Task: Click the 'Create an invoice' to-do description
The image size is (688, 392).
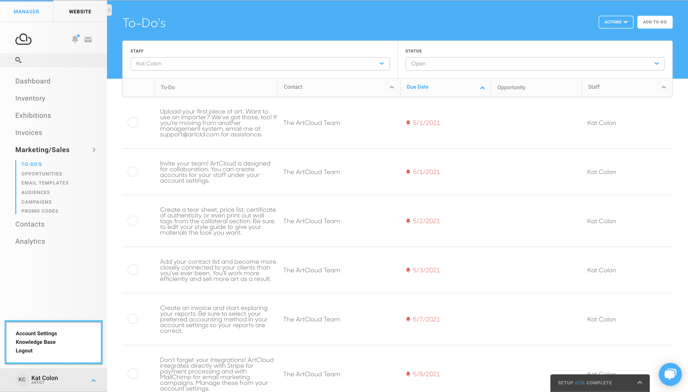Action: tap(214, 319)
